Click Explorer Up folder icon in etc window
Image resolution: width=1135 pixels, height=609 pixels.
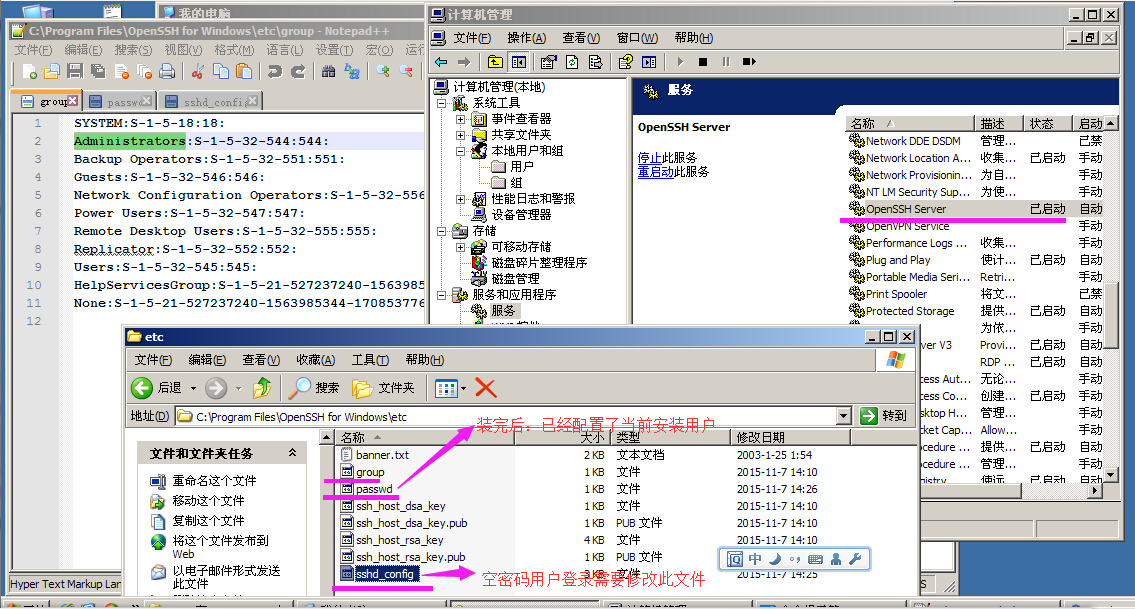(262, 388)
